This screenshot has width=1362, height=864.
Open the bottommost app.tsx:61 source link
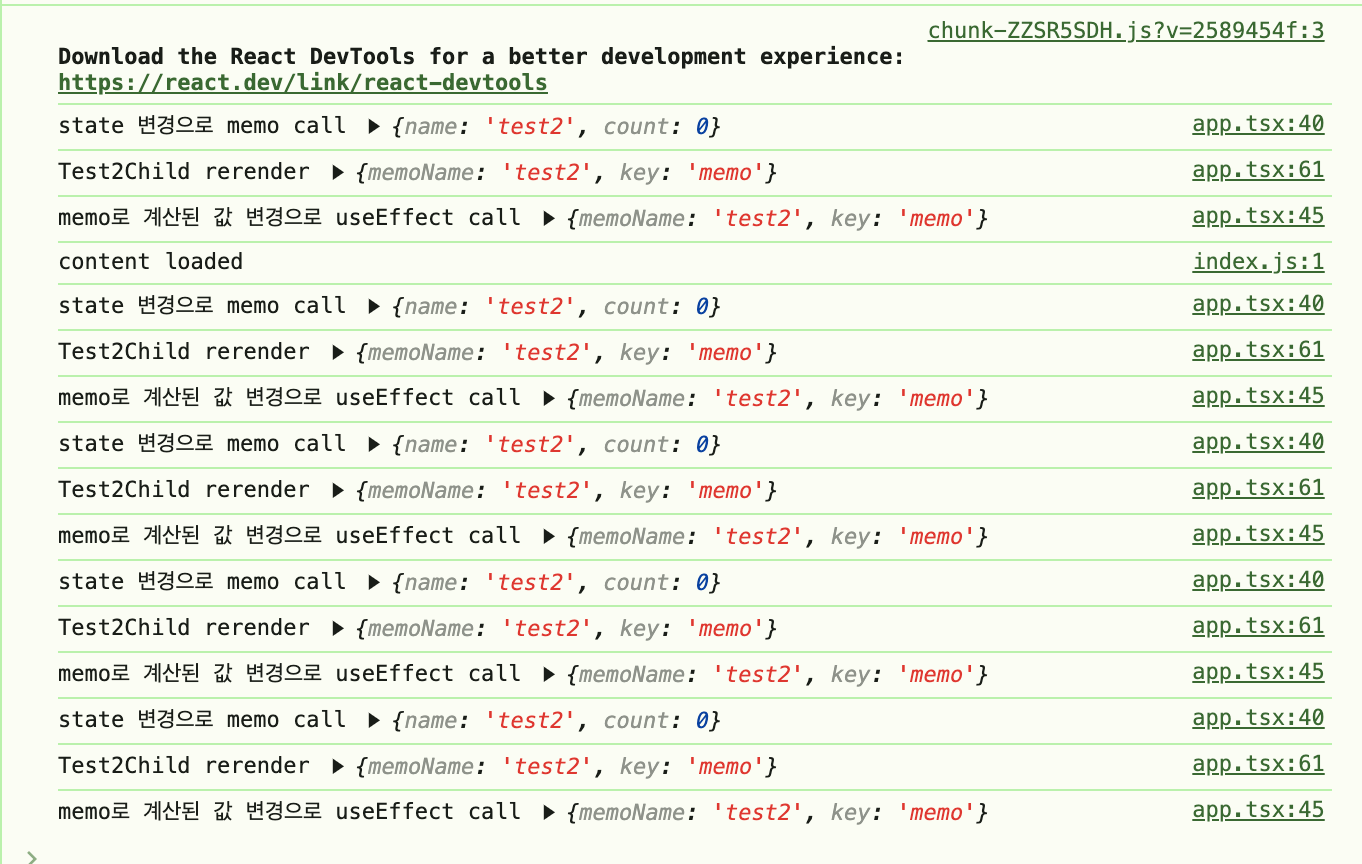pyautogui.click(x=1258, y=765)
